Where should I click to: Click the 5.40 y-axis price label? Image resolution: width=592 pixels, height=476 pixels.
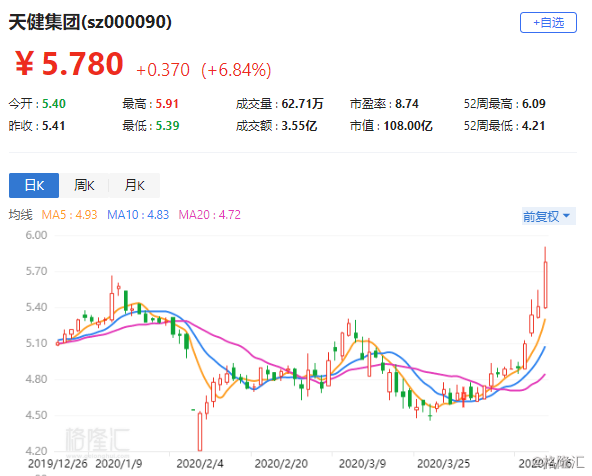[36, 307]
